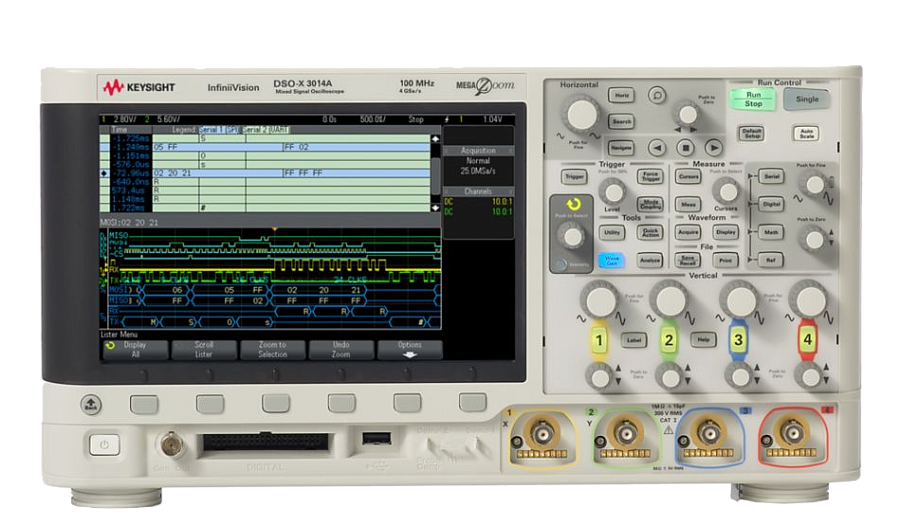This screenshot has width=900, height=526.
Task: Click the lister scroll up arrow
Action: pyautogui.click(x=435, y=138)
